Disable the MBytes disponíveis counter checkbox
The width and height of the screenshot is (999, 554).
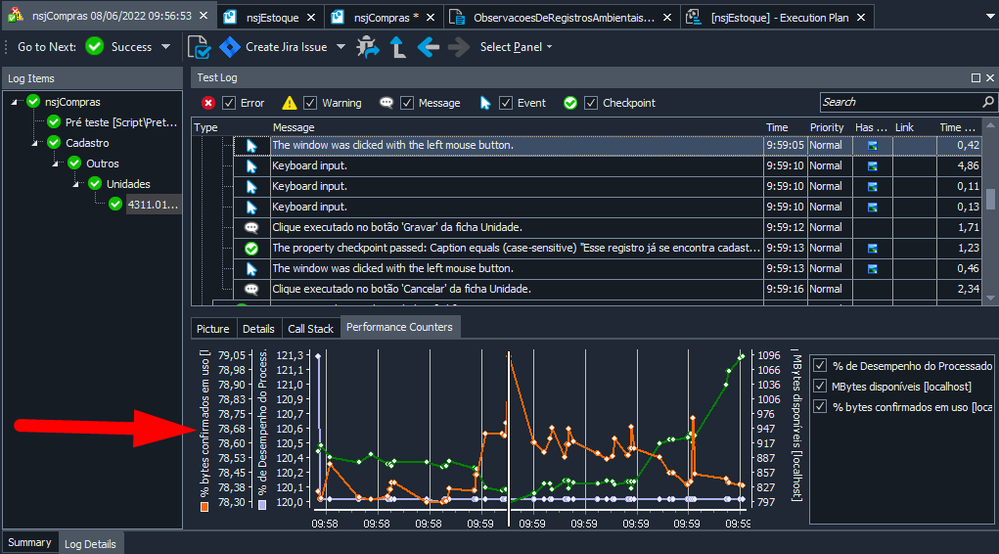pos(820,386)
